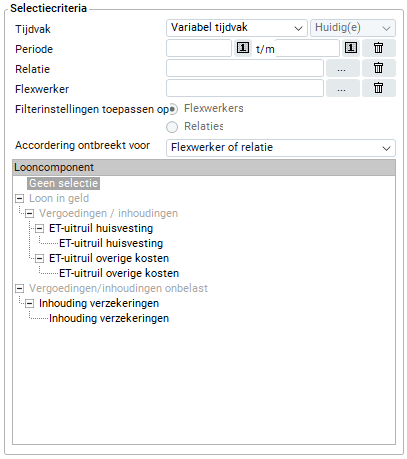Image resolution: width=407 pixels, height=459 pixels.
Task: Click the Periode start date field
Action: click(199, 48)
